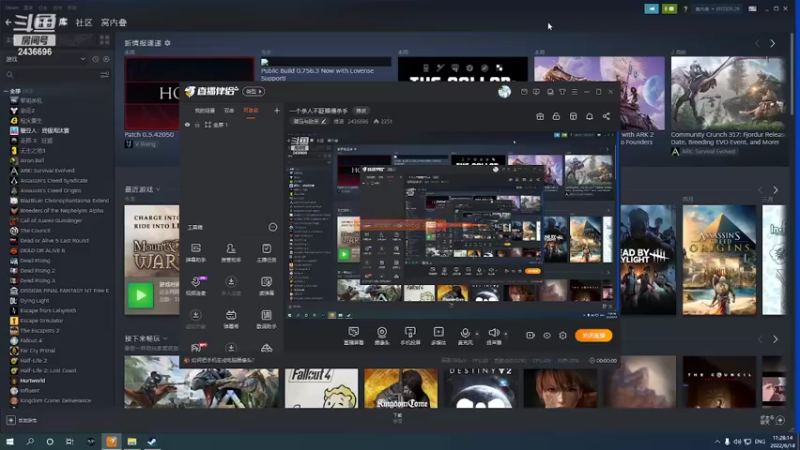Toggle preview visibility eye in bottom toolbar
This screenshot has height=450, width=800.
[546, 335]
